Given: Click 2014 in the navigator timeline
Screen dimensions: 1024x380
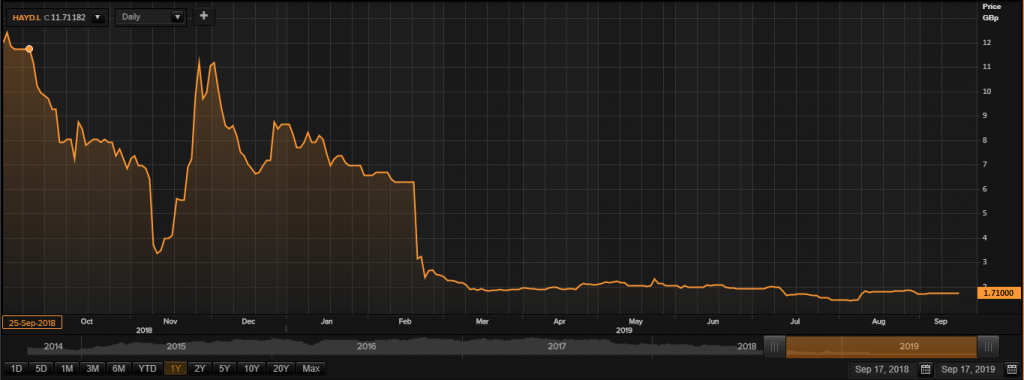Looking at the screenshot, I should coord(53,346).
